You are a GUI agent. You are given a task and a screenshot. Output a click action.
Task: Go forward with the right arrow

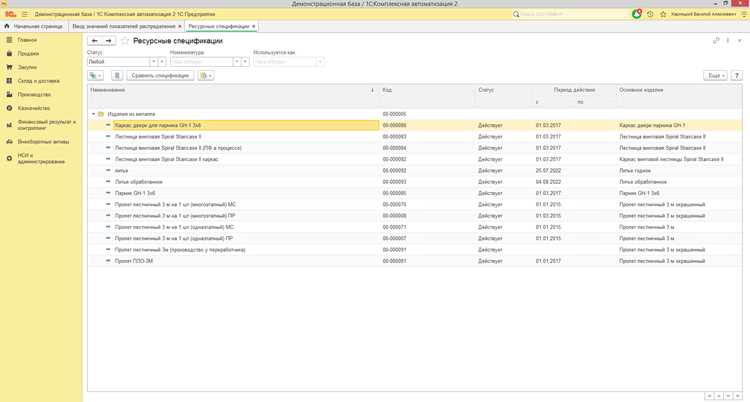coord(109,41)
